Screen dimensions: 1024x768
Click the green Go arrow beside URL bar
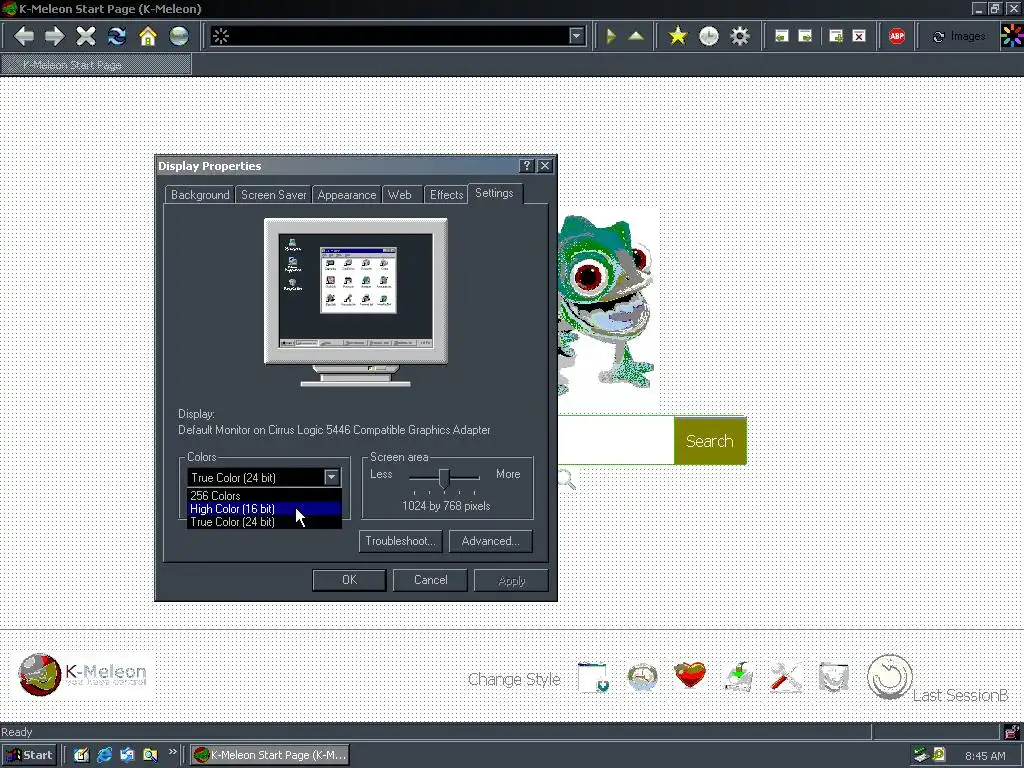[x=611, y=36]
